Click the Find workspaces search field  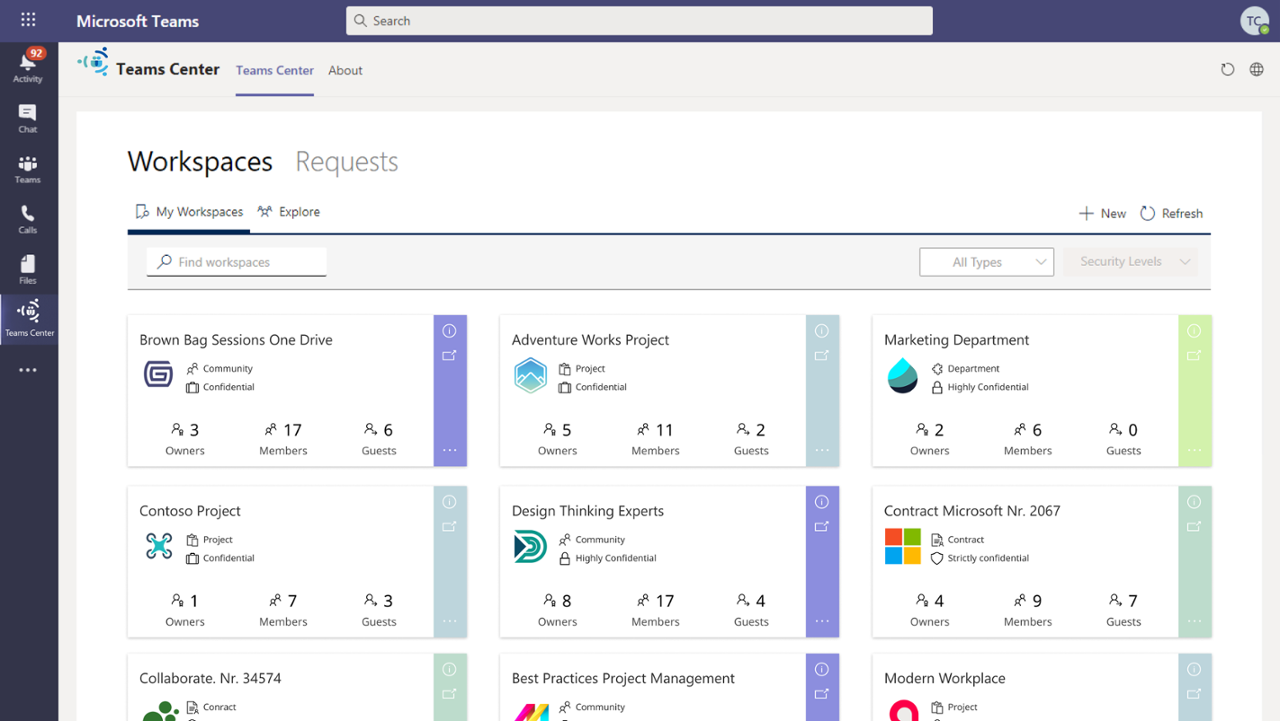click(236, 261)
